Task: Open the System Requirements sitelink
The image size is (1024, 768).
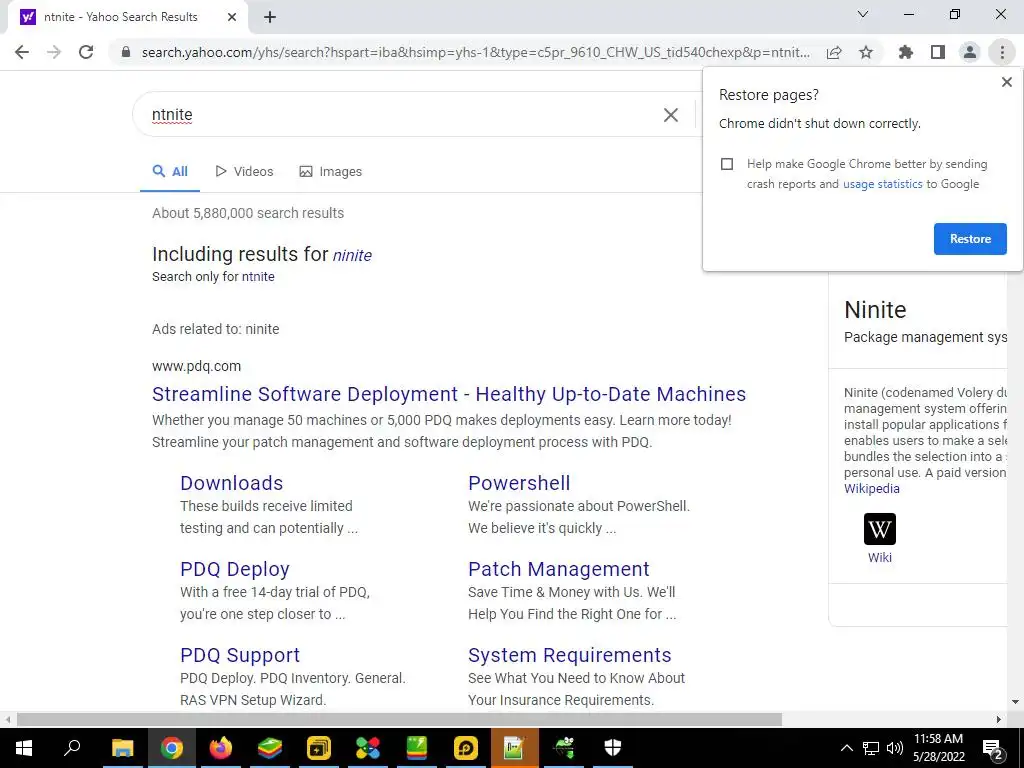Action: tap(569, 655)
